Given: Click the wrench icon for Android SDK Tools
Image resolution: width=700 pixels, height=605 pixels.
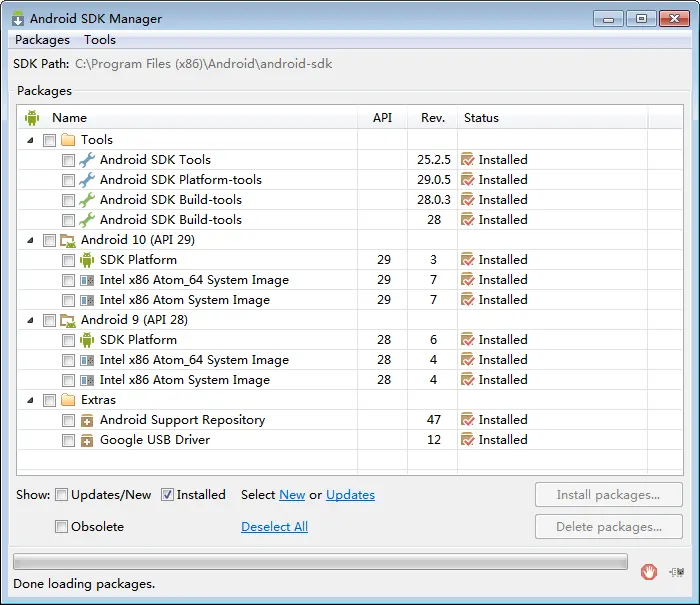Looking at the screenshot, I should point(87,160).
